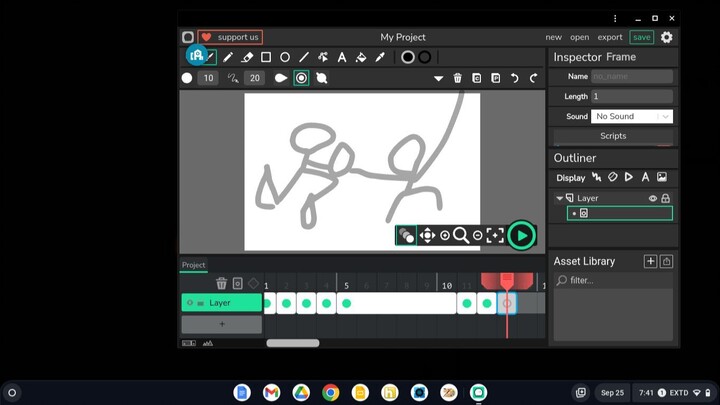
Task: Toggle the lock on Layer in Outliner
Action: pyautogui.click(x=665, y=199)
